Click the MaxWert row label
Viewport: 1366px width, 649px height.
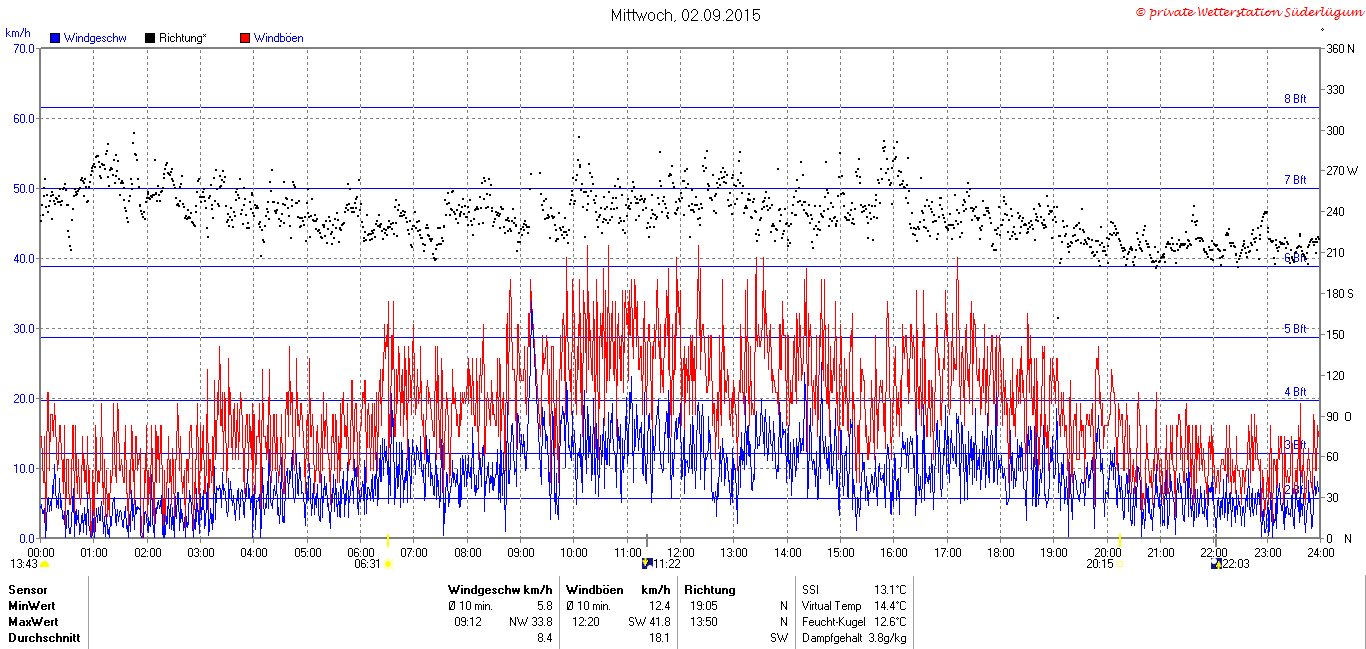33,621
